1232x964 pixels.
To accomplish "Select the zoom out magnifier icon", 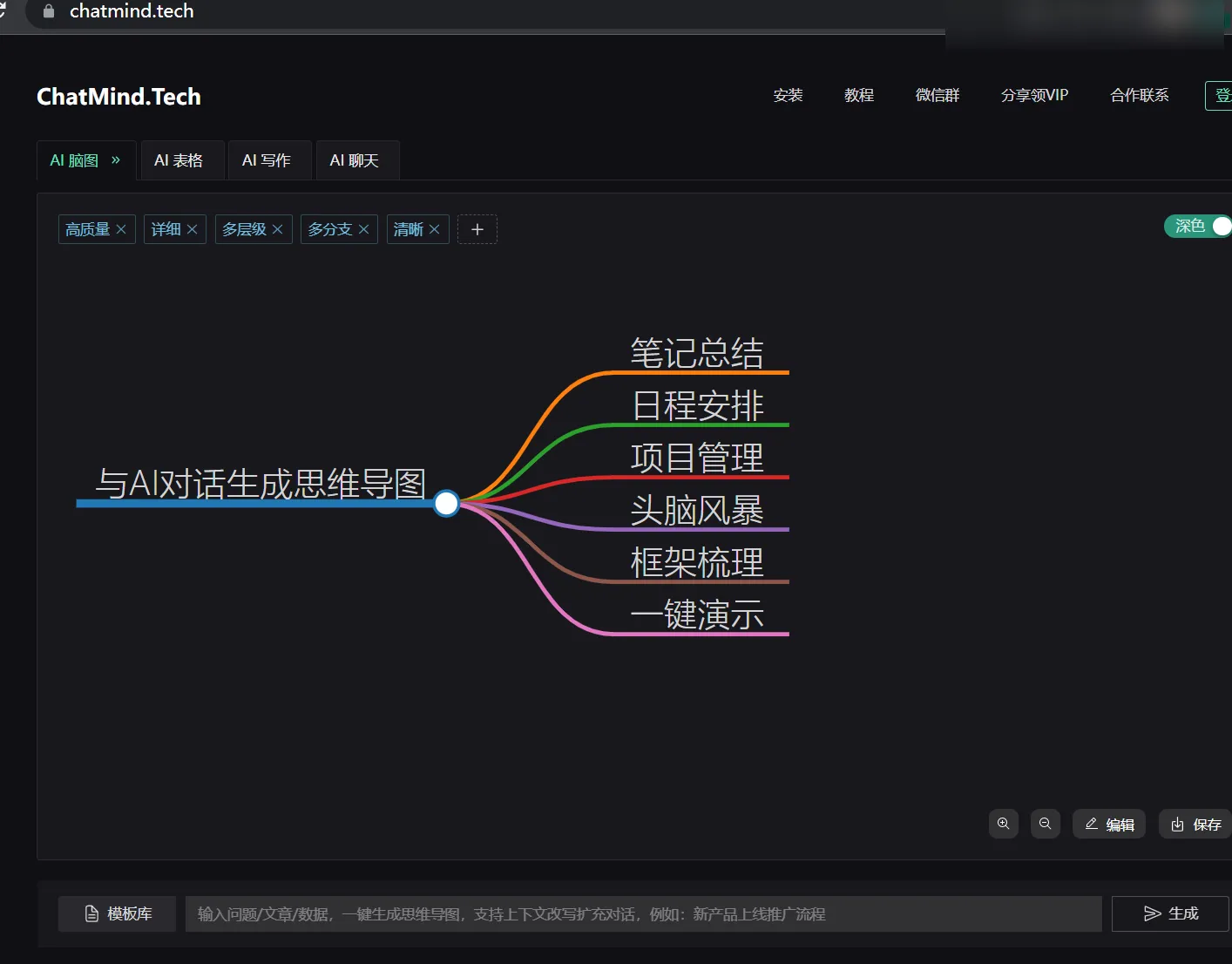I will pyautogui.click(x=1046, y=824).
